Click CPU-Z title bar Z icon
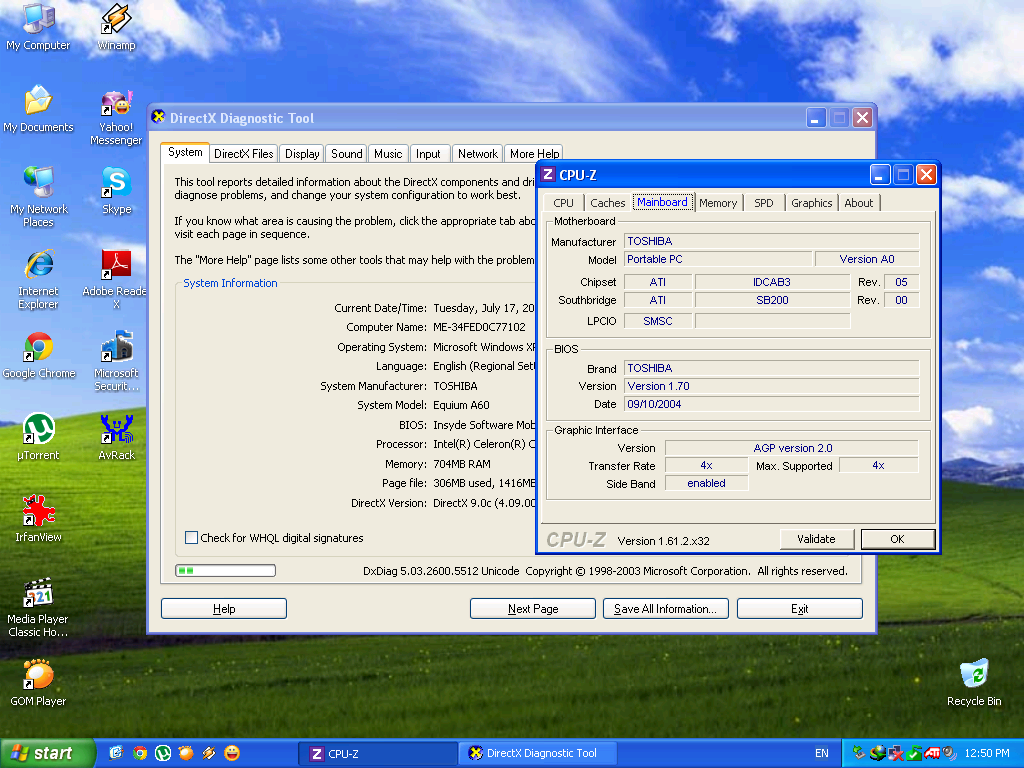The width and height of the screenshot is (1024, 768). click(x=548, y=174)
